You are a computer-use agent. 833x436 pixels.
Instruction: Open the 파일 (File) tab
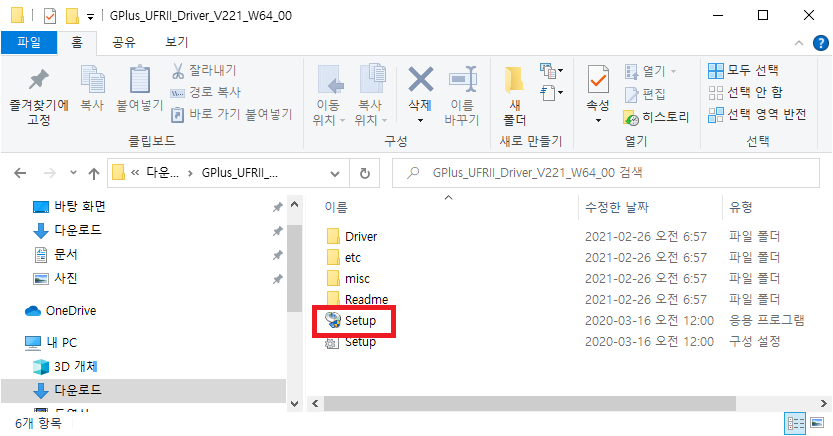tap(29, 42)
